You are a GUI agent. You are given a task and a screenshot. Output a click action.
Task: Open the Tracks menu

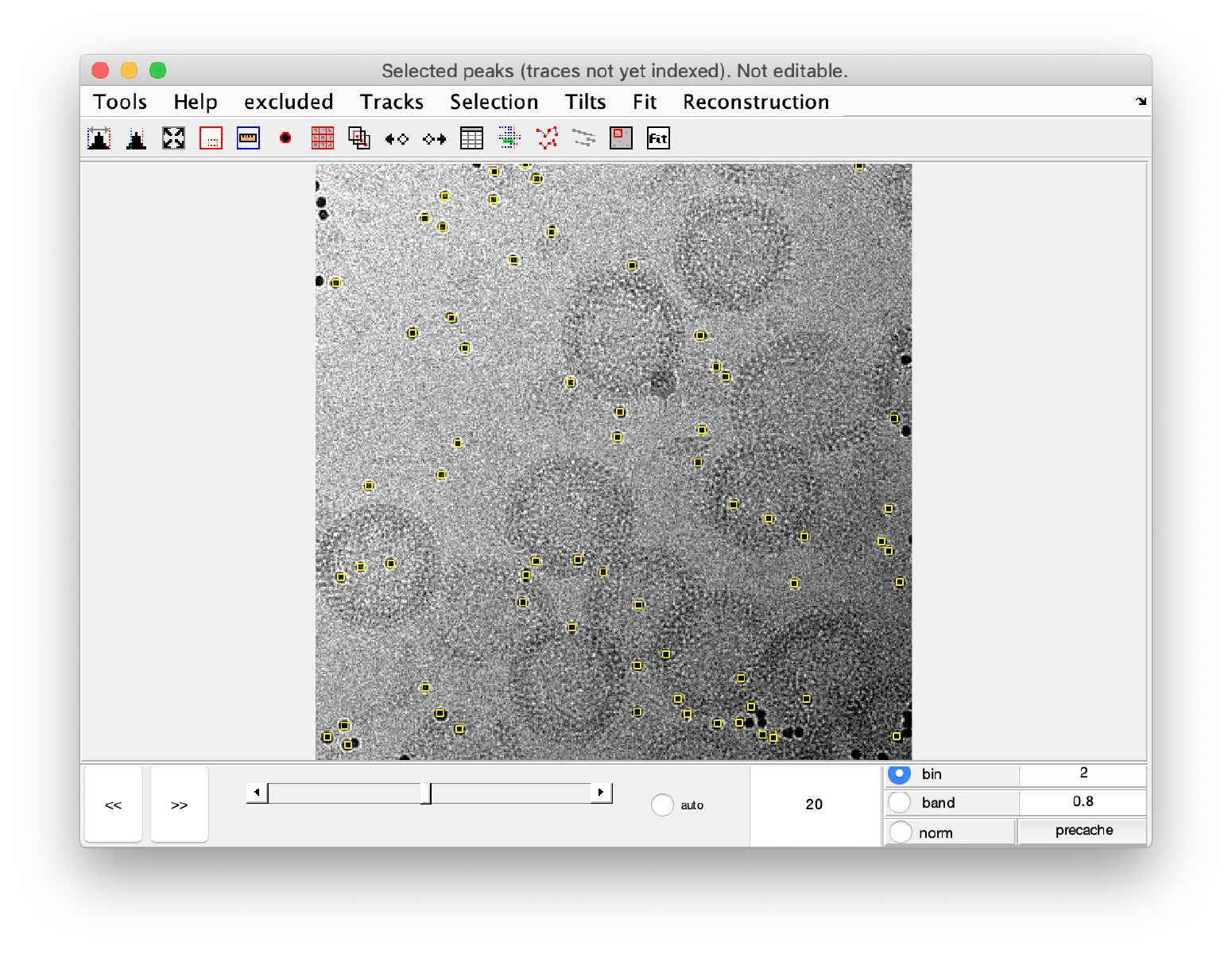pos(392,102)
